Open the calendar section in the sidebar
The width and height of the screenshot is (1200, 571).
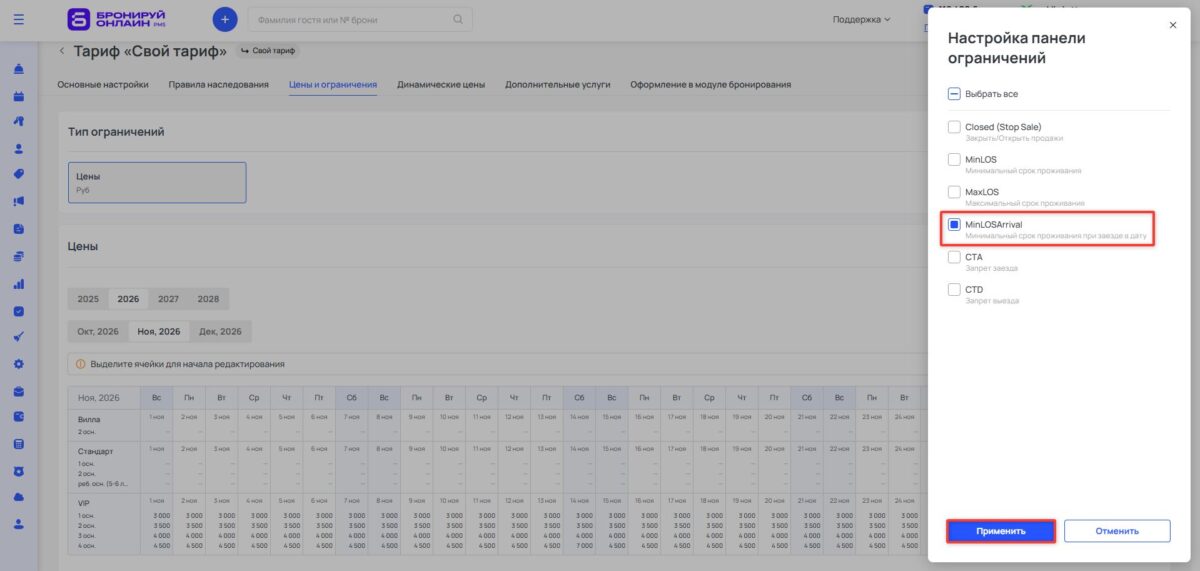(19, 96)
